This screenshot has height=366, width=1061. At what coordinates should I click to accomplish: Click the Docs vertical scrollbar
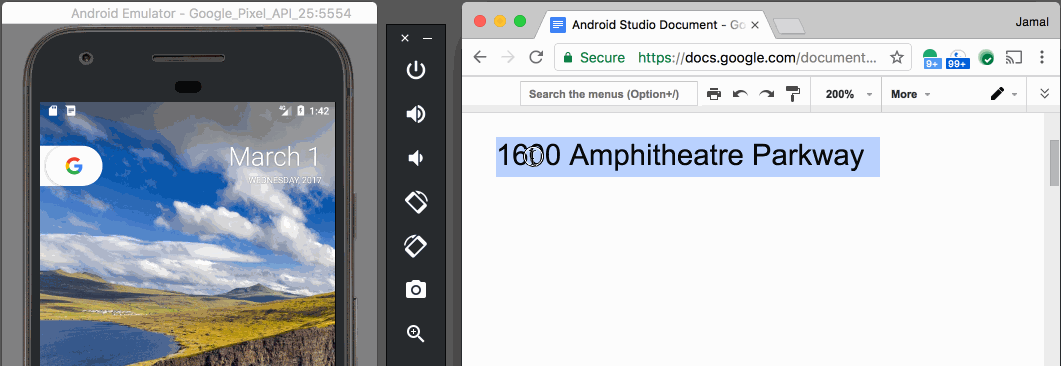(x=1054, y=162)
